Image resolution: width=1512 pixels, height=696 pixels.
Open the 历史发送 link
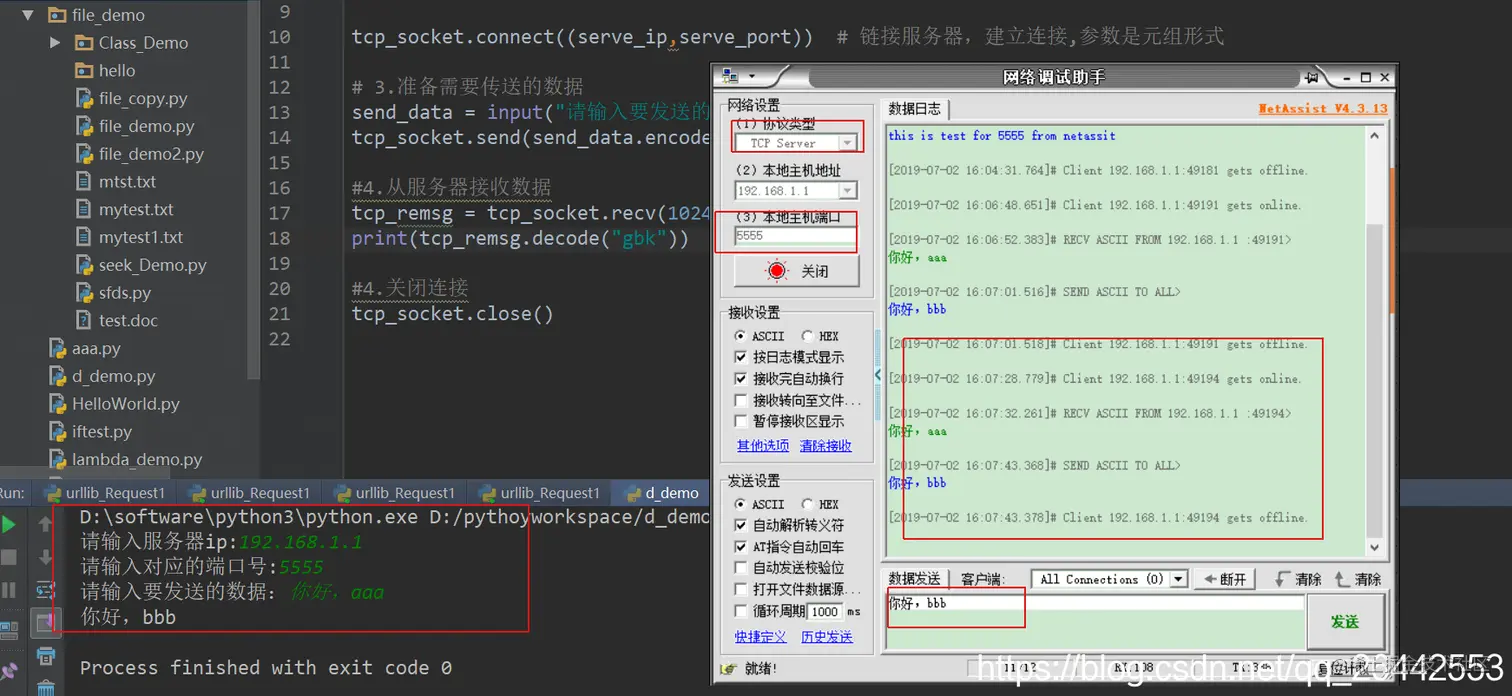(x=827, y=637)
